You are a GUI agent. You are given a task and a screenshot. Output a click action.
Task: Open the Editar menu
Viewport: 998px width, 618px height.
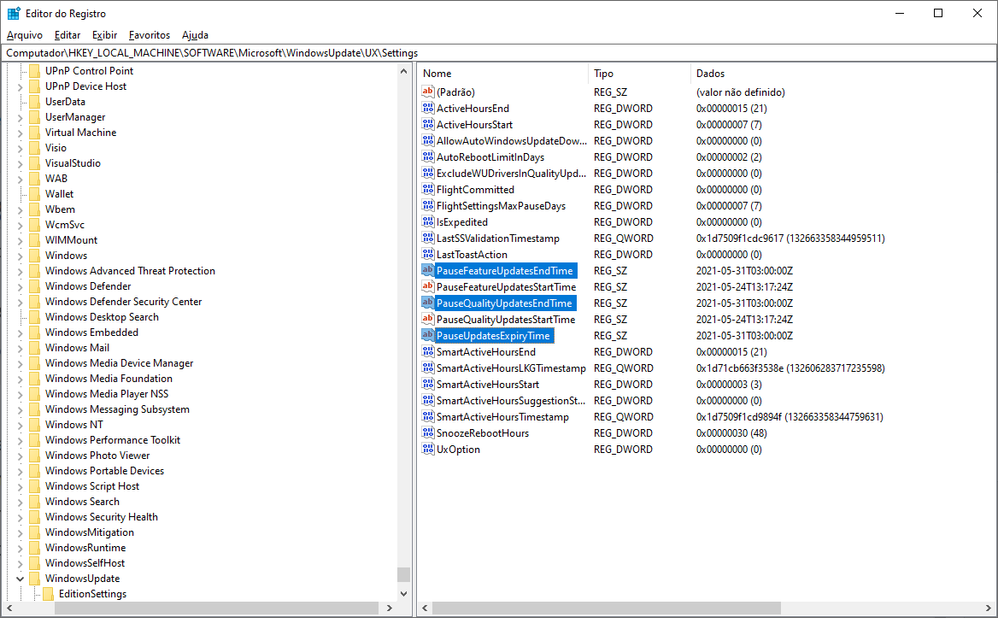pos(67,35)
